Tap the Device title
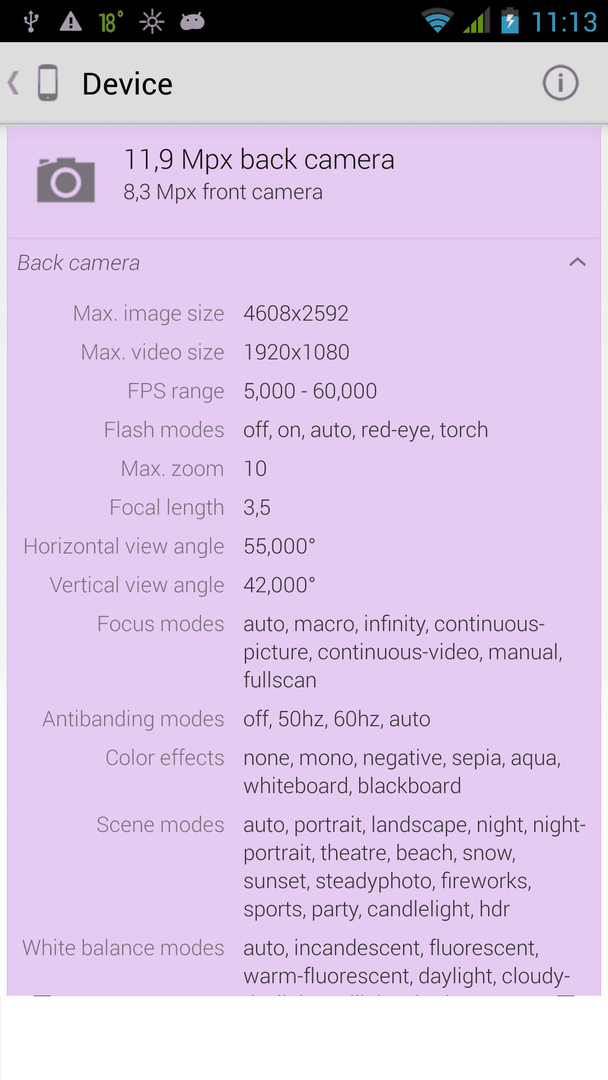The width and height of the screenshot is (608, 1080). click(x=127, y=84)
